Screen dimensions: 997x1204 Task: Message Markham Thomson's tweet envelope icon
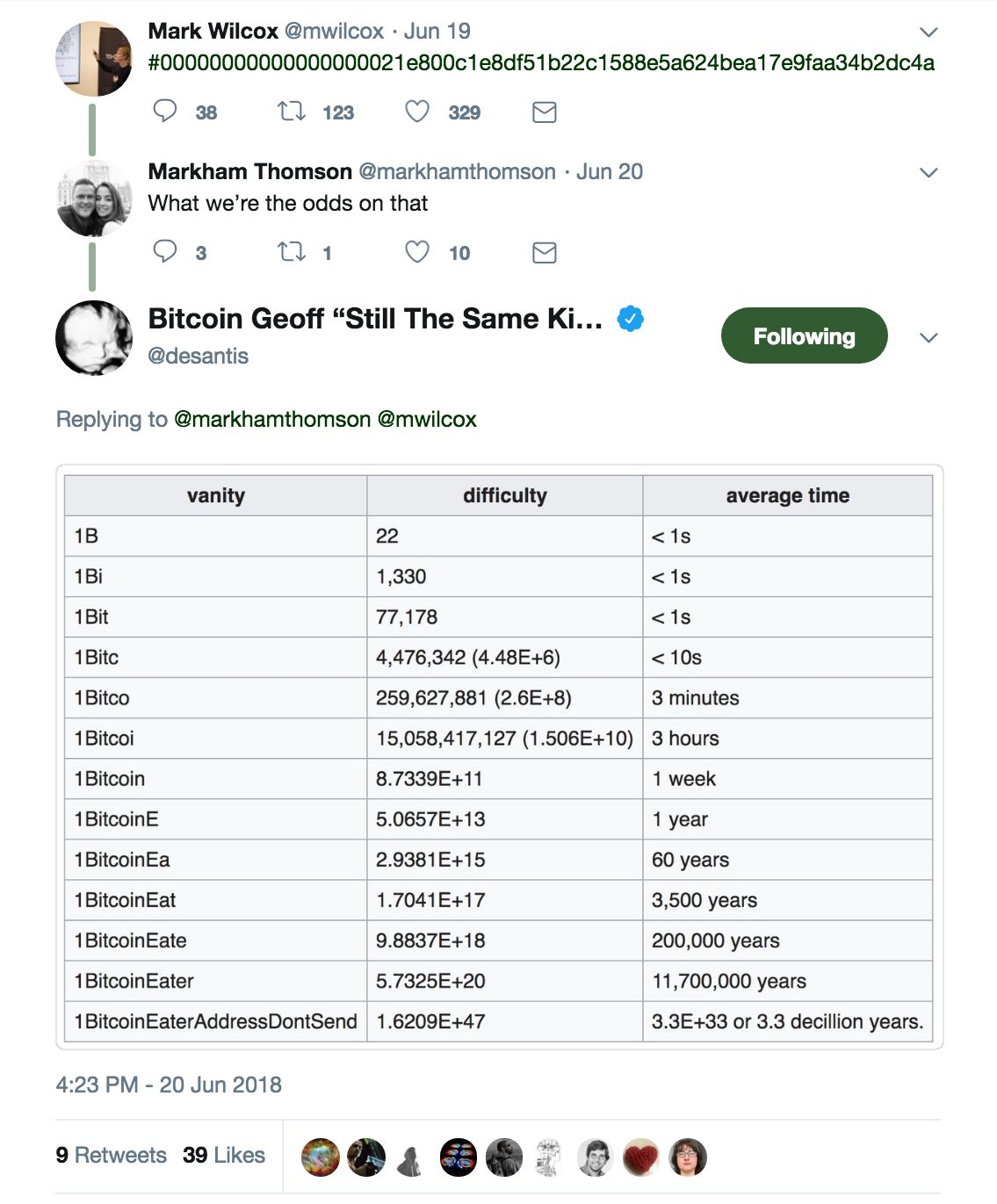(545, 253)
